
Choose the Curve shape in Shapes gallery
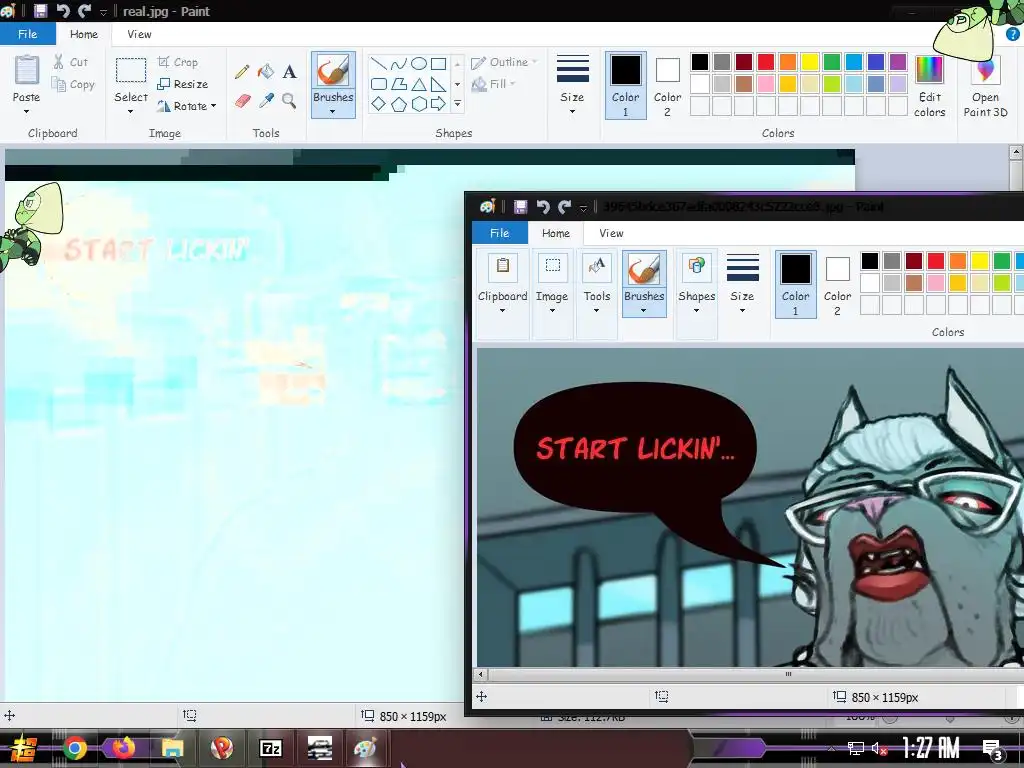pos(398,63)
